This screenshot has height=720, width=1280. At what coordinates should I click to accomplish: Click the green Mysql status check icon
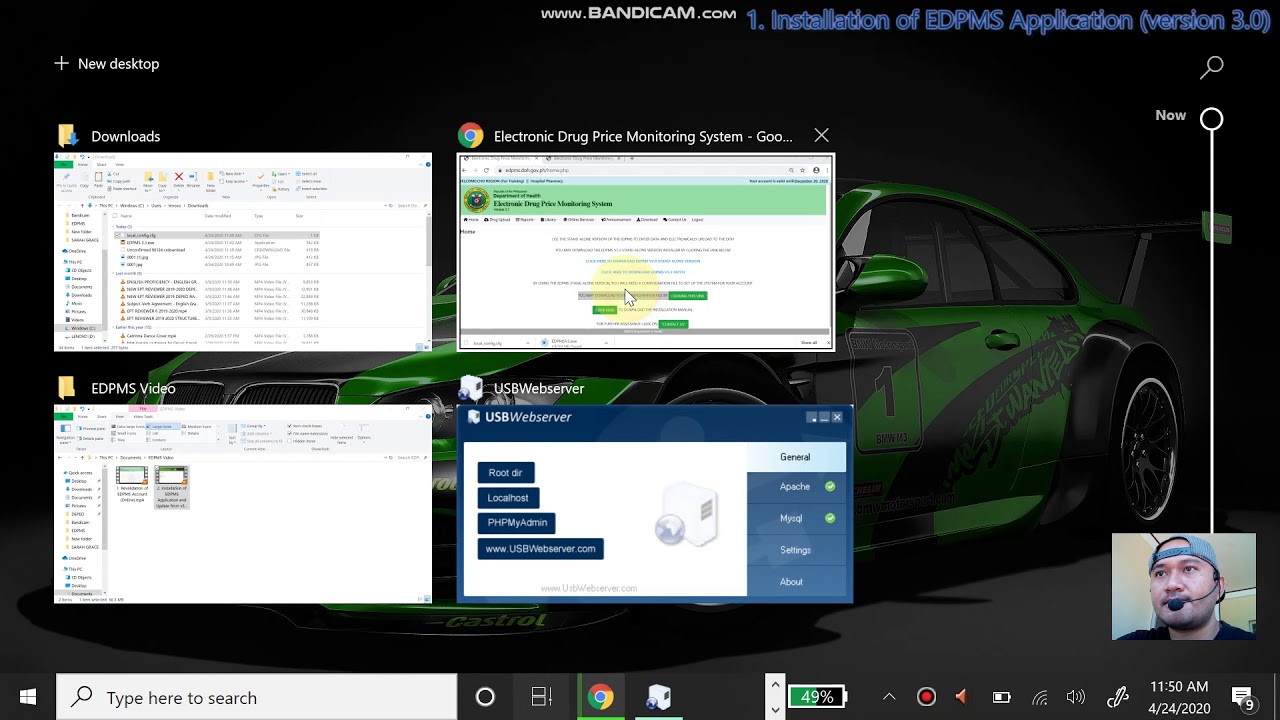(830, 518)
